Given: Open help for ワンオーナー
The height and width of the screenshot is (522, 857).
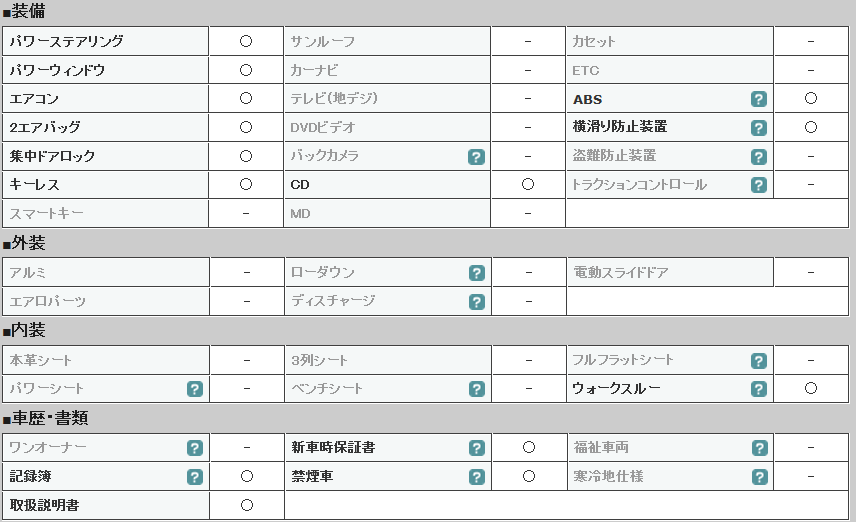Looking at the screenshot, I should click(x=195, y=448).
